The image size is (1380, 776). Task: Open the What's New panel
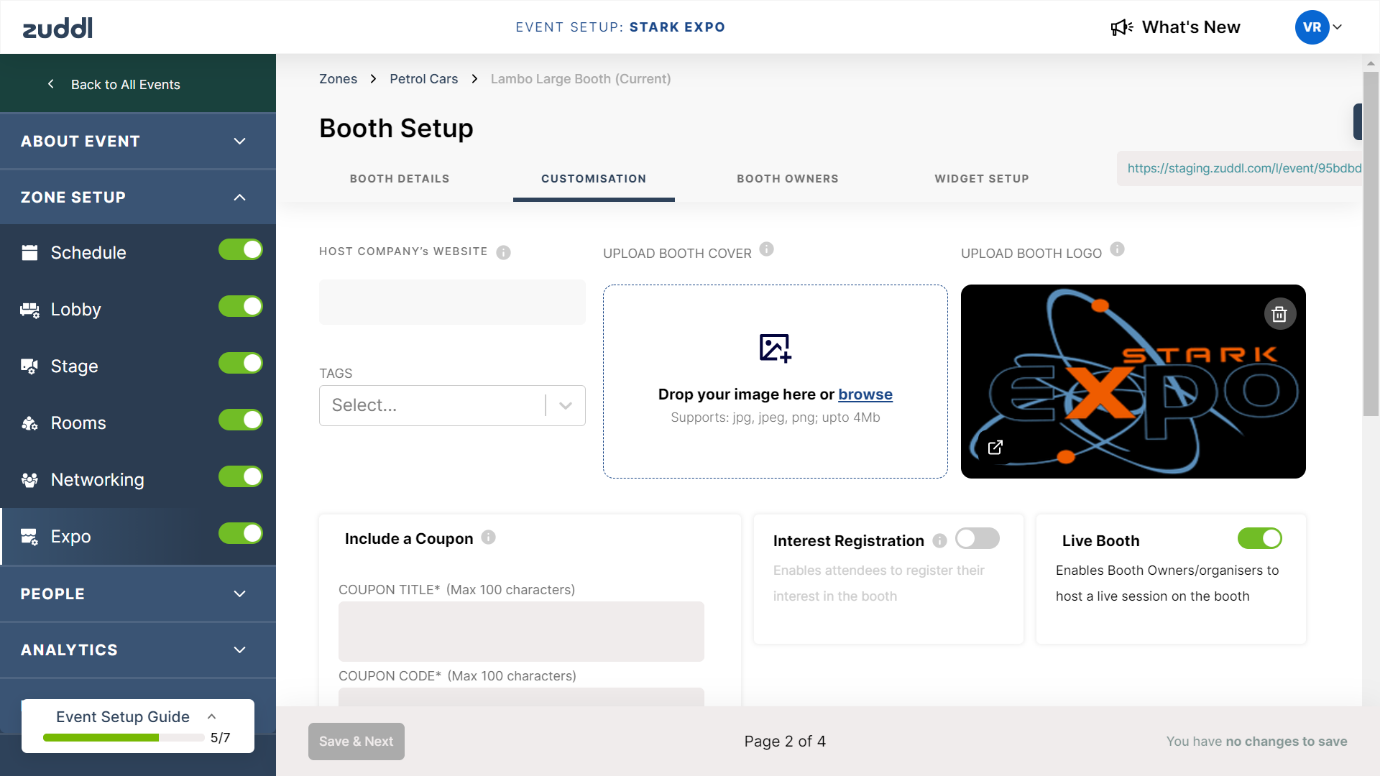click(x=1176, y=27)
